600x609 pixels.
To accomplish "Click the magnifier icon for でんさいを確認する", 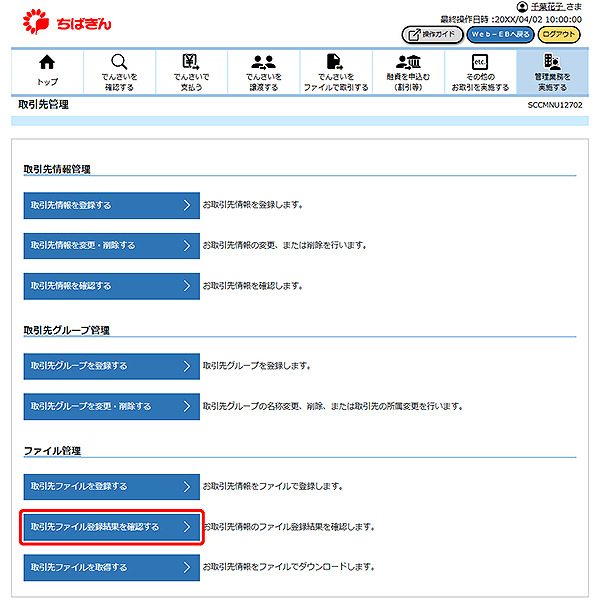I will pos(119,62).
